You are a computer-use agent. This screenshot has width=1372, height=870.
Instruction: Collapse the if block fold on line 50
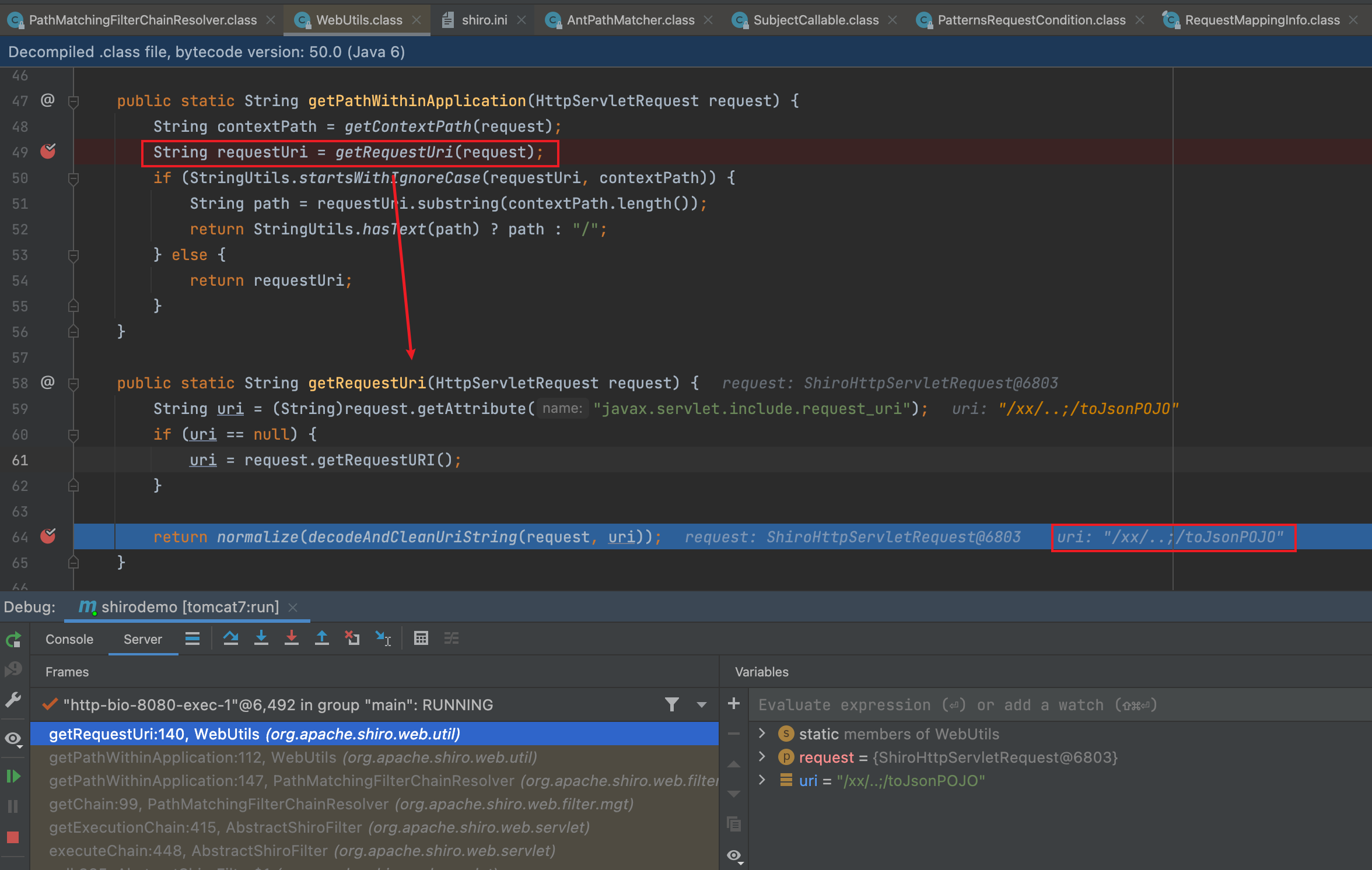73,179
